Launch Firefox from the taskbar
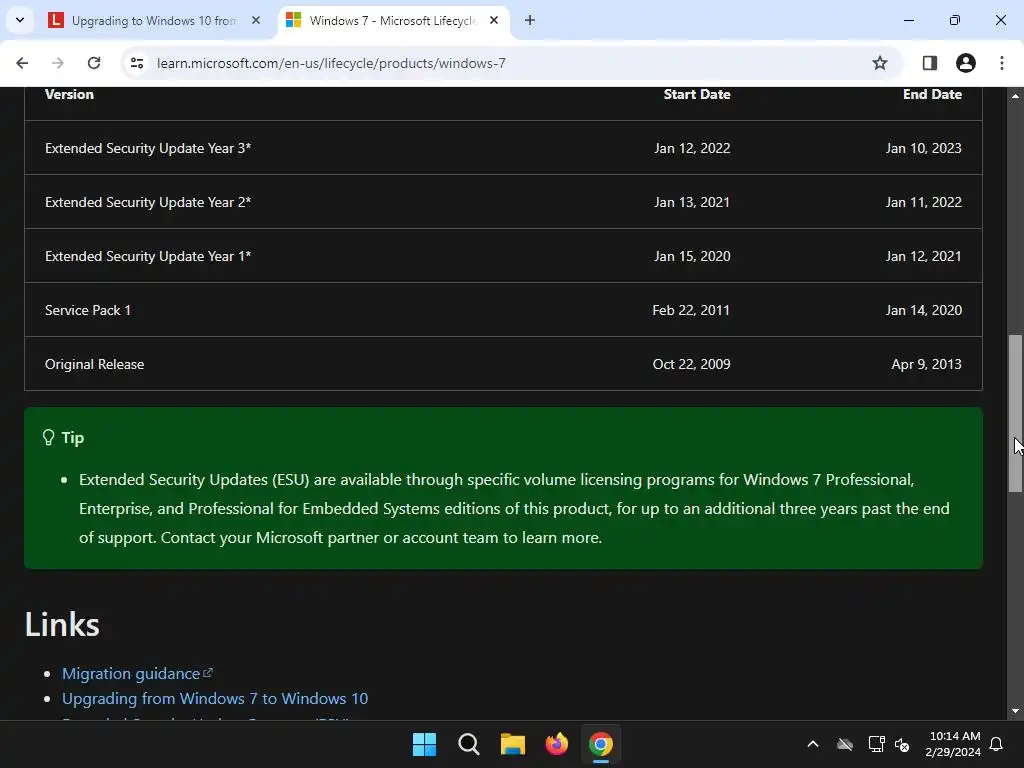 [556, 744]
